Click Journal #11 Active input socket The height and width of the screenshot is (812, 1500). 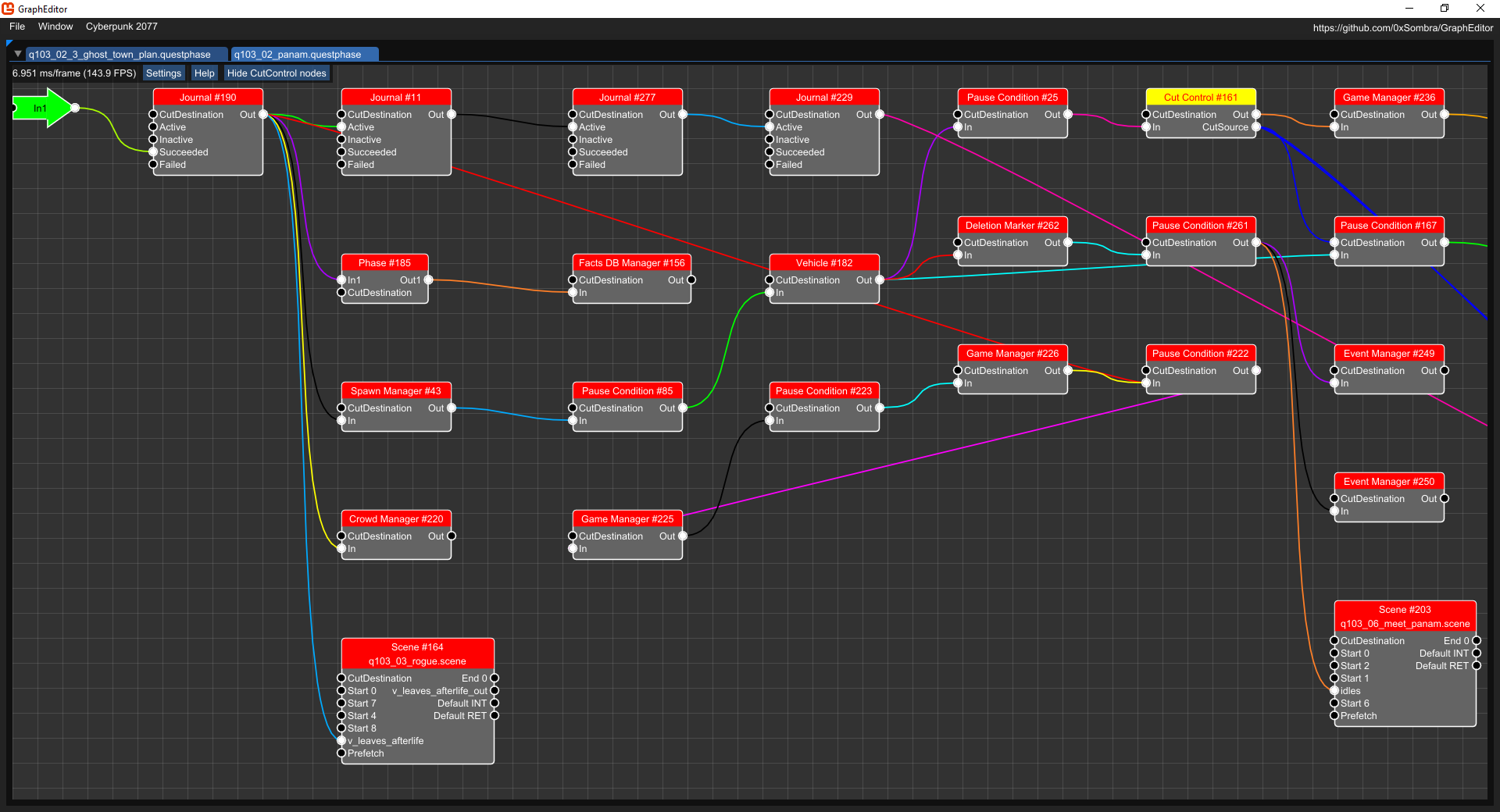coord(341,127)
